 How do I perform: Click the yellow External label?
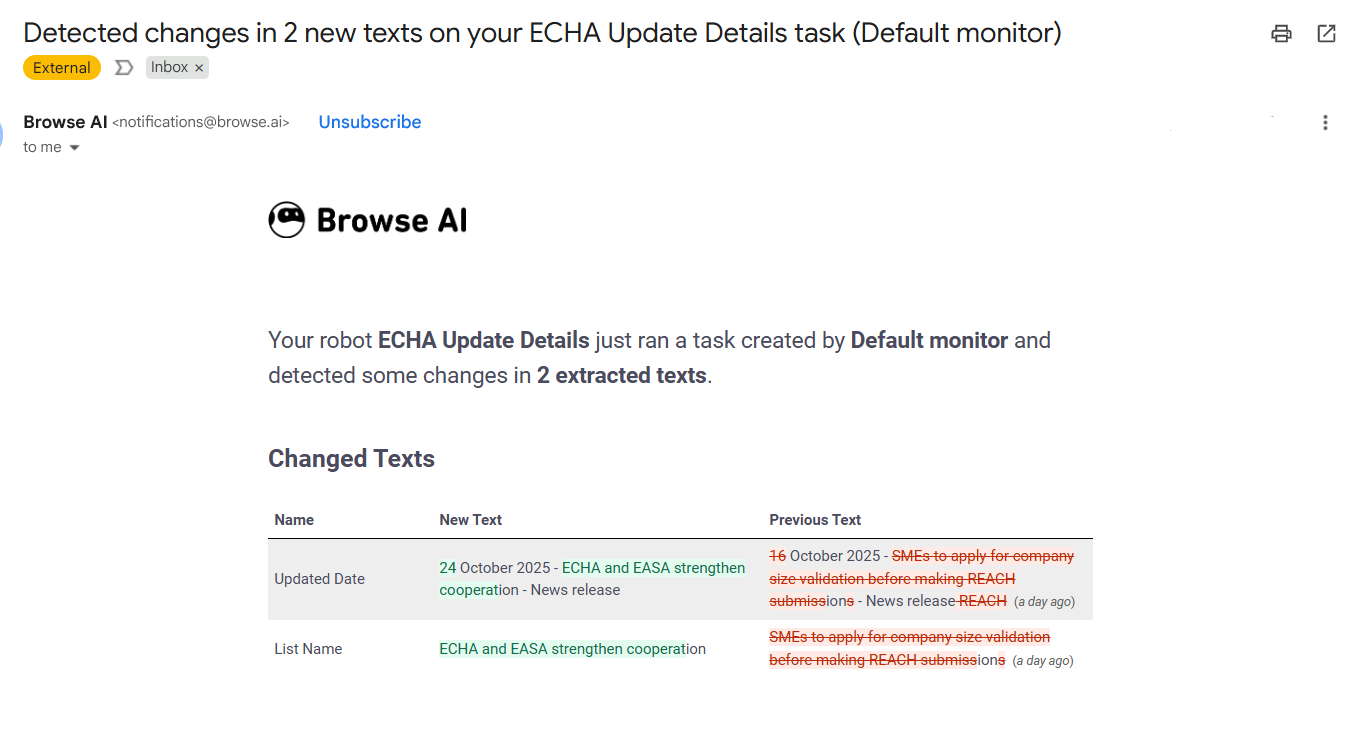click(x=62, y=68)
